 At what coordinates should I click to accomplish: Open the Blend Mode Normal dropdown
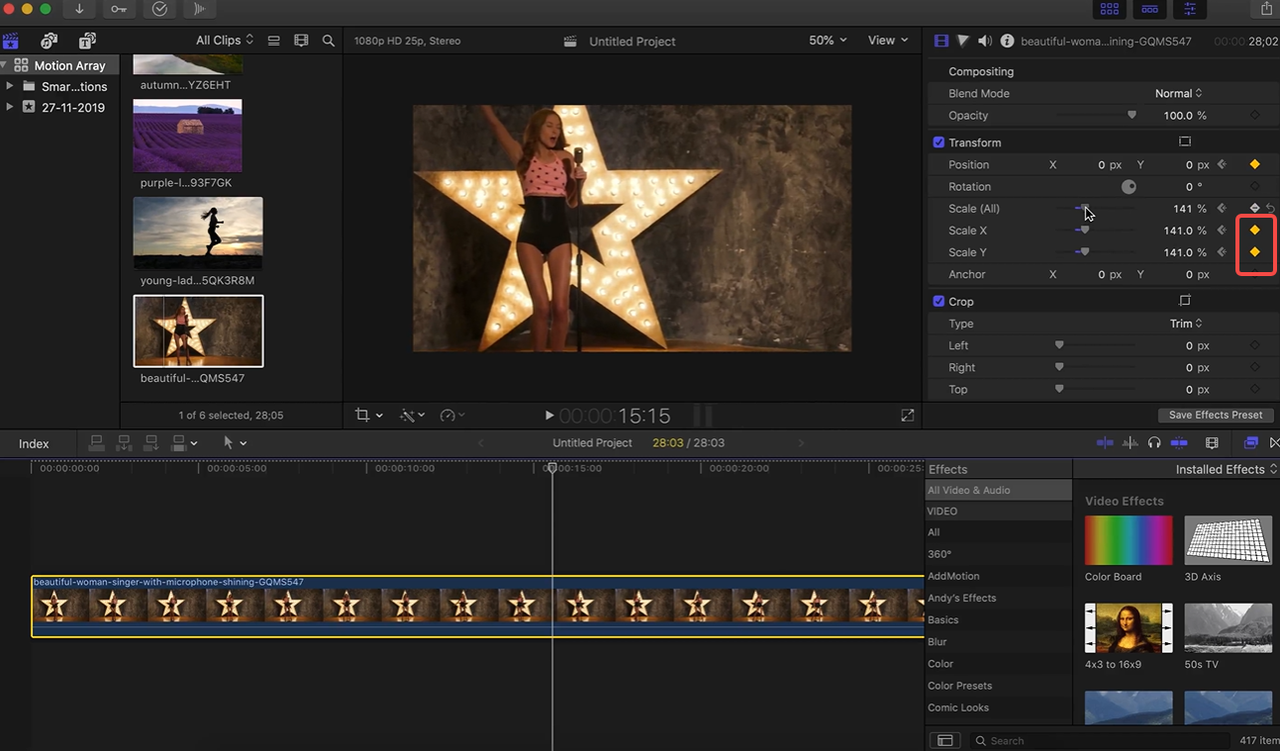(x=1178, y=94)
